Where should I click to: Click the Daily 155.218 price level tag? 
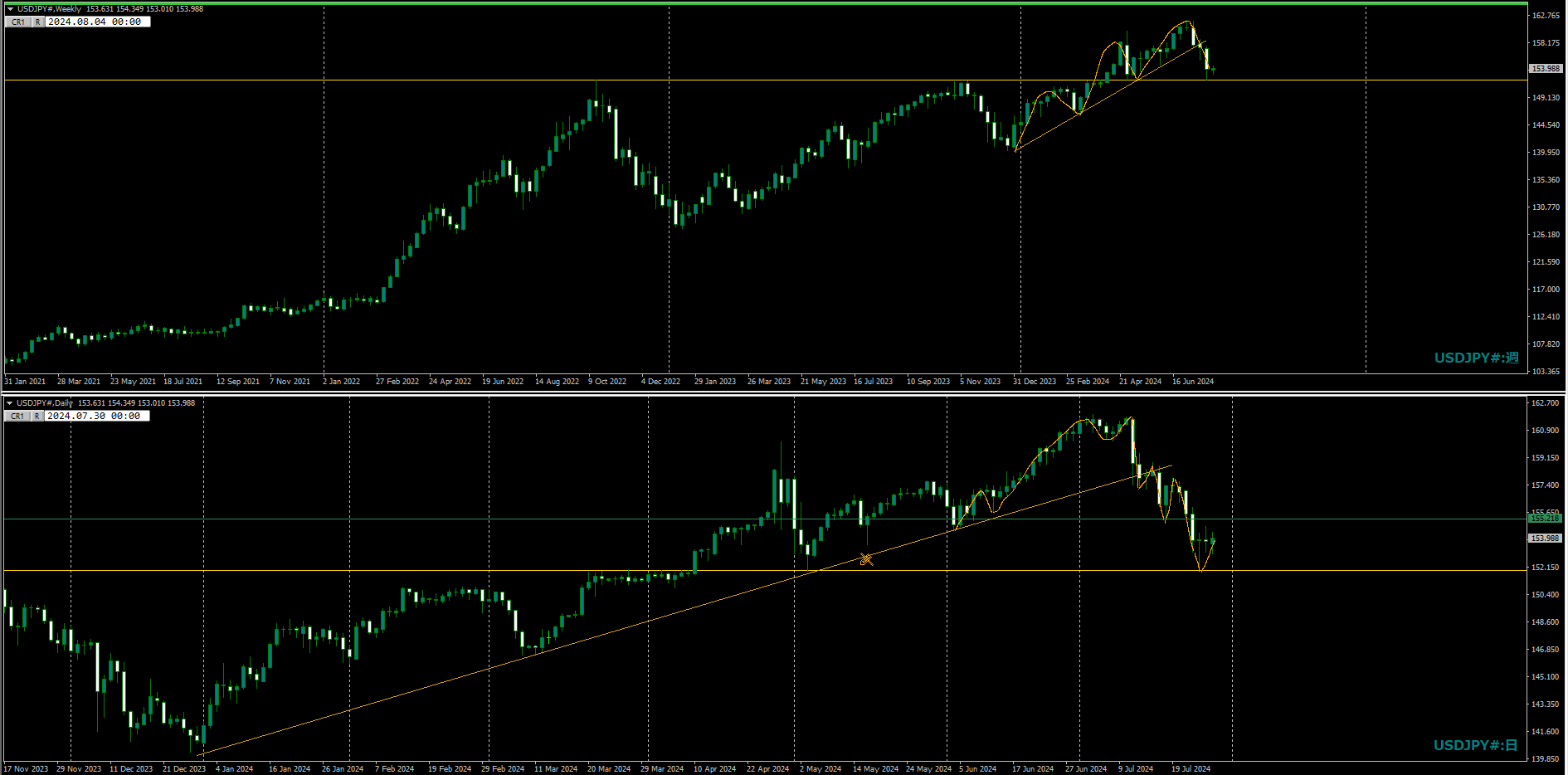coord(1546,519)
